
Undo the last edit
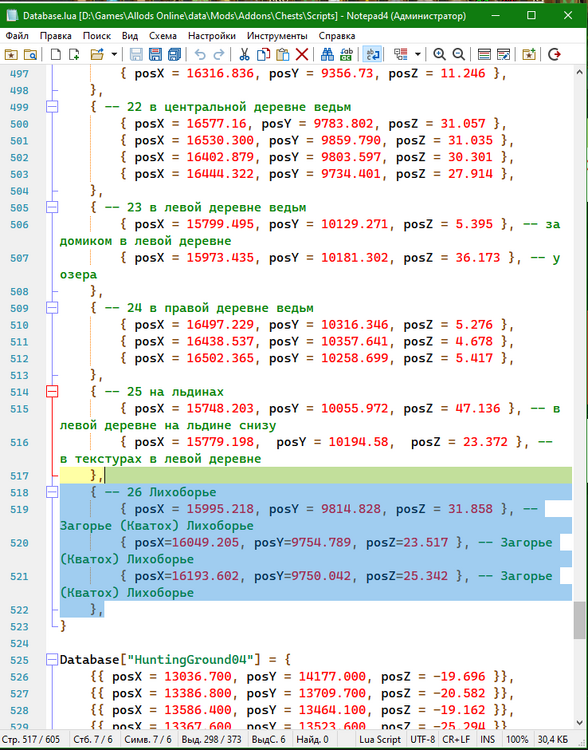pos(200,55)
